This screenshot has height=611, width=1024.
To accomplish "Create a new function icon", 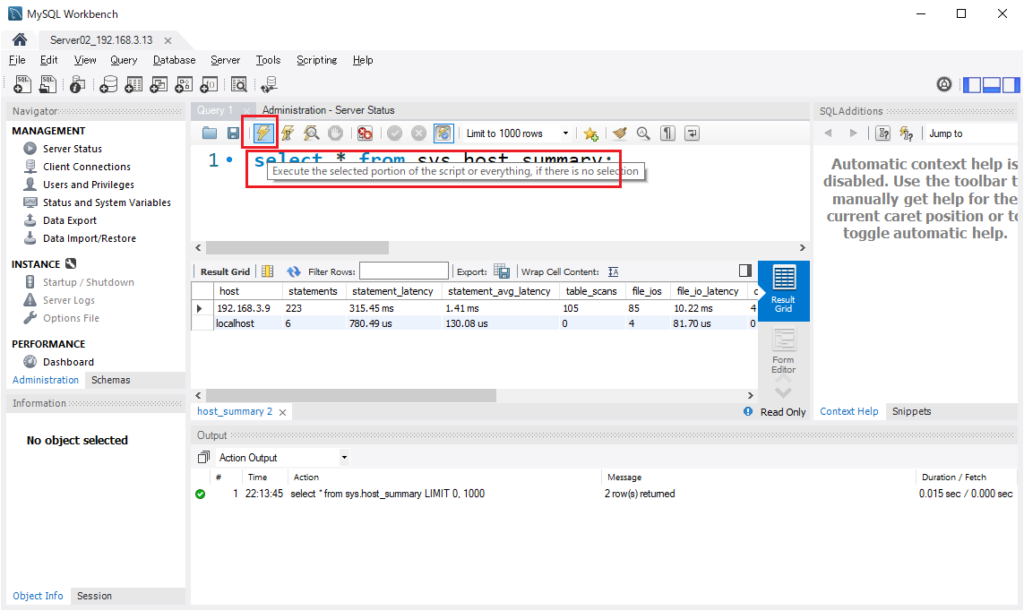I will (209, 84).
